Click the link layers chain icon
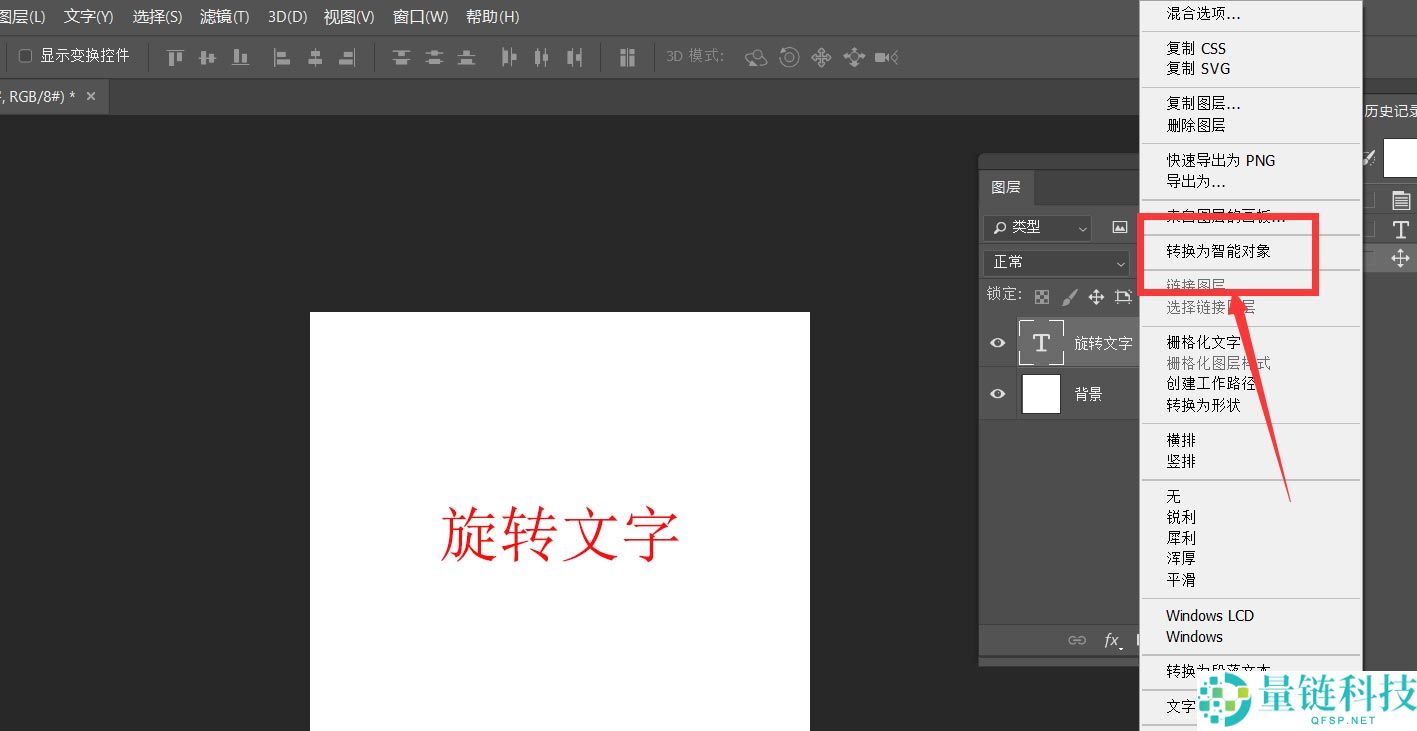The height and width of the screenshot is (731, 1417). [1077, 640]
